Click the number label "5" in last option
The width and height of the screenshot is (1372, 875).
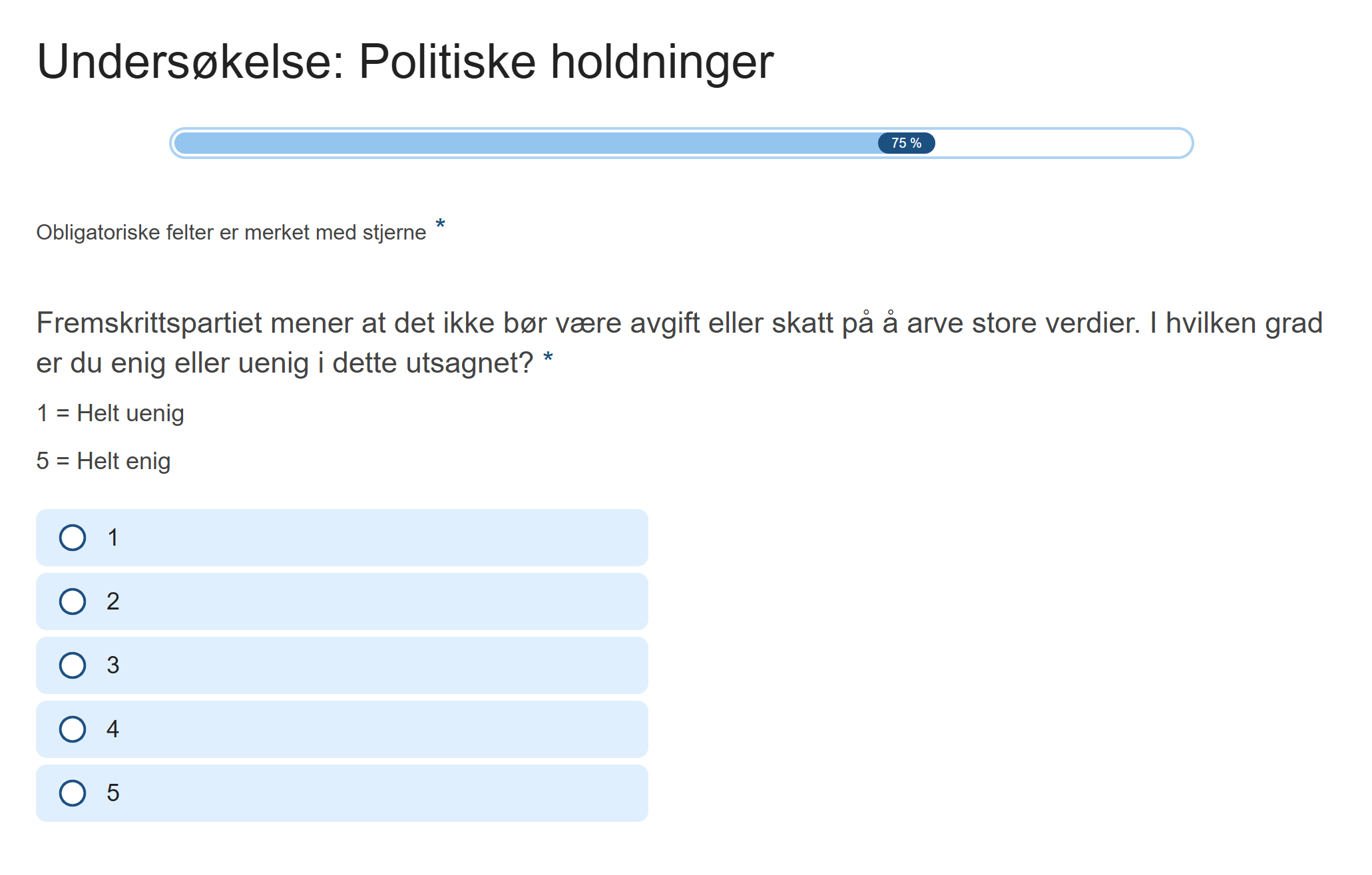click(x=113, y=793)
